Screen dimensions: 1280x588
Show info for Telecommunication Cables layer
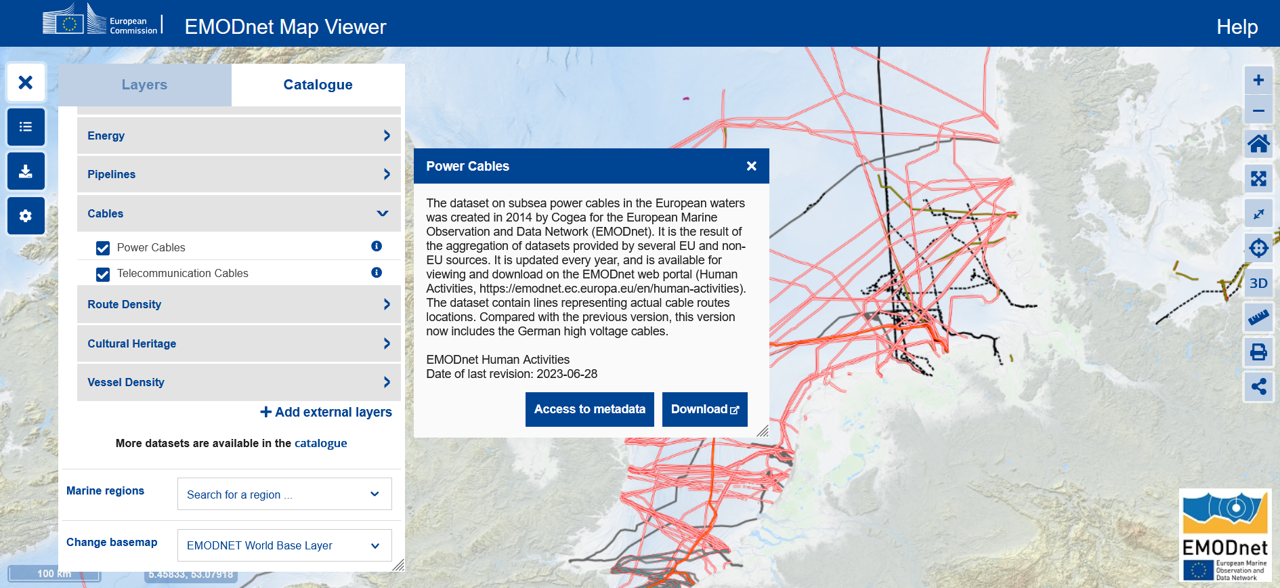[377, 272]
